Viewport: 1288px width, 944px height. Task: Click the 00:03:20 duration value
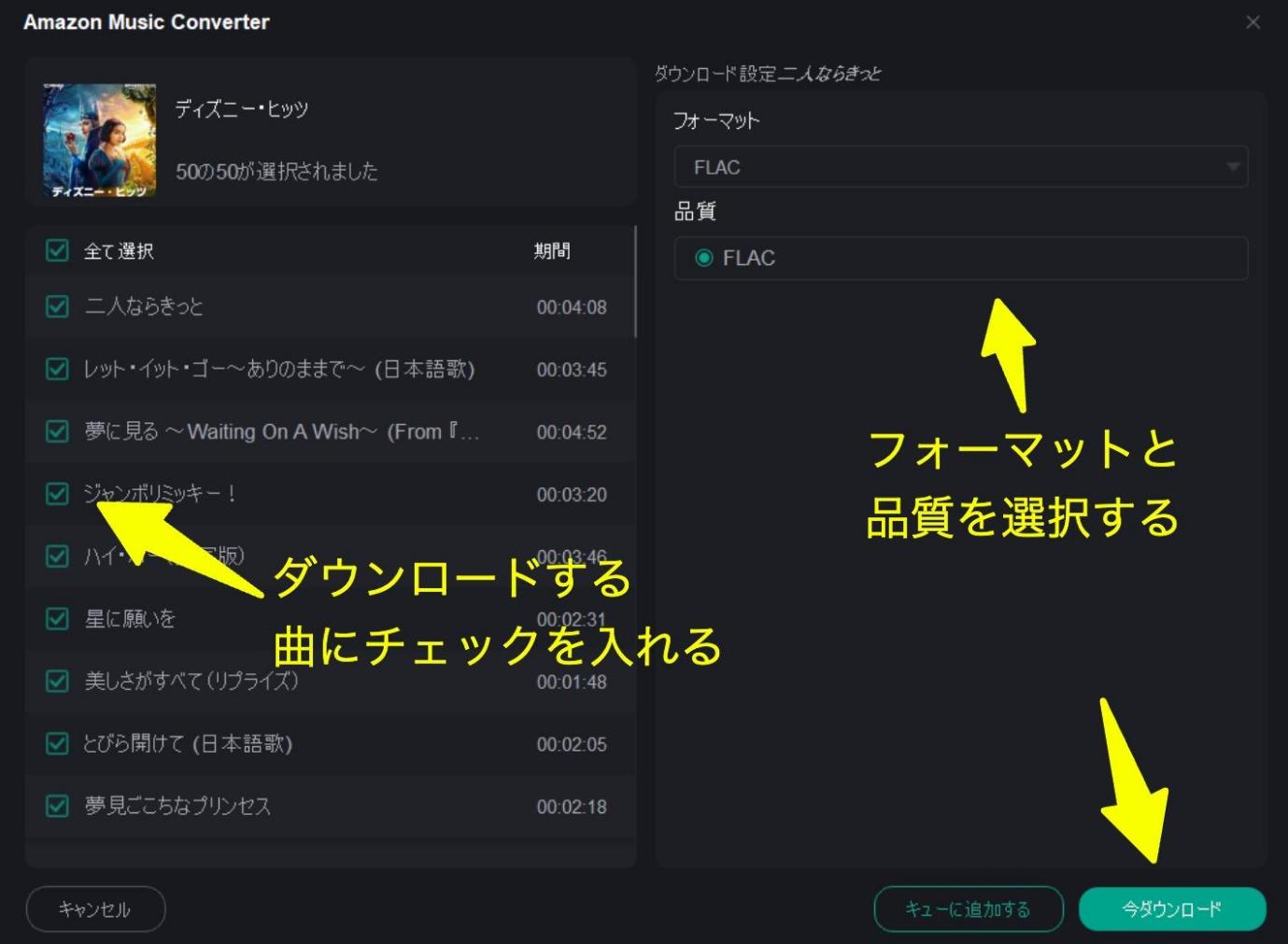click(572, 495)
